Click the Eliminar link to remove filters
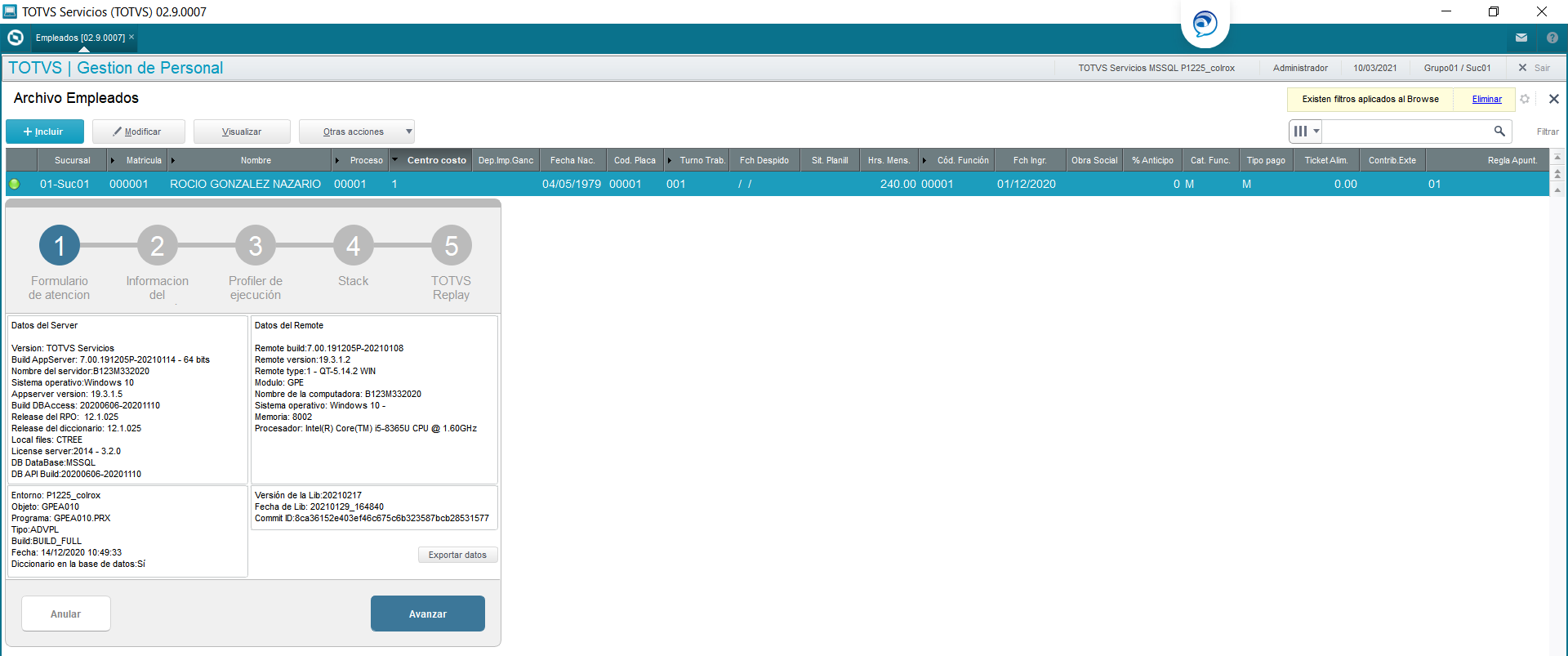The image size is (1568, 656). [1486, 99]
